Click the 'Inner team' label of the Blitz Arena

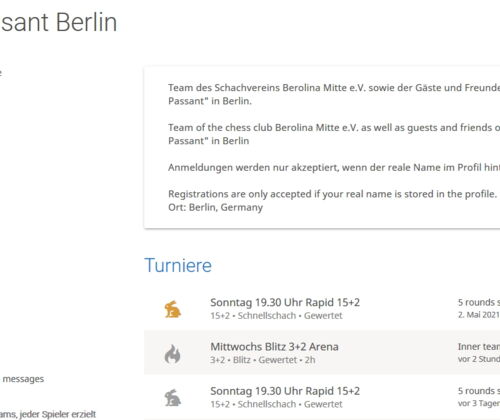pyautogui.click(x=479, y=347)
